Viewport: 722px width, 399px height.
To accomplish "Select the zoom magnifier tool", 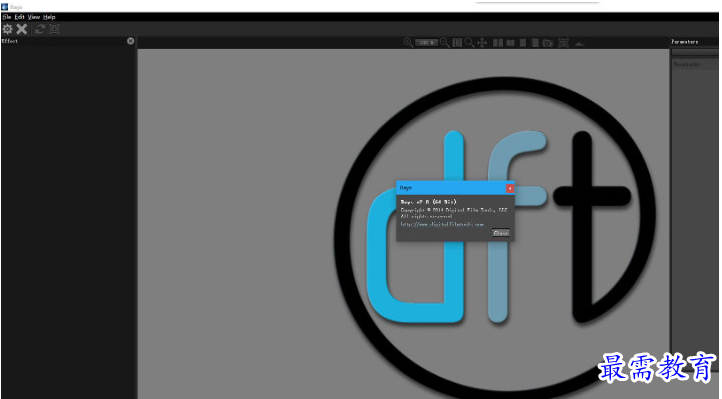I will pos(469,43).
